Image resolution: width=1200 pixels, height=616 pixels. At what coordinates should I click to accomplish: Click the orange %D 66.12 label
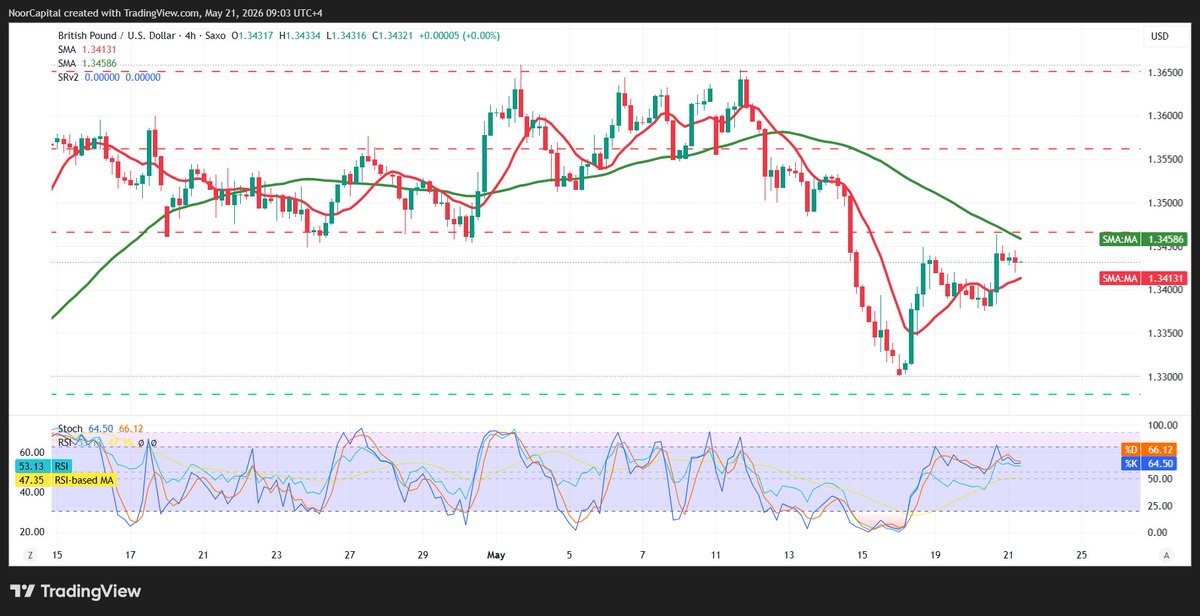[1147, 449]
